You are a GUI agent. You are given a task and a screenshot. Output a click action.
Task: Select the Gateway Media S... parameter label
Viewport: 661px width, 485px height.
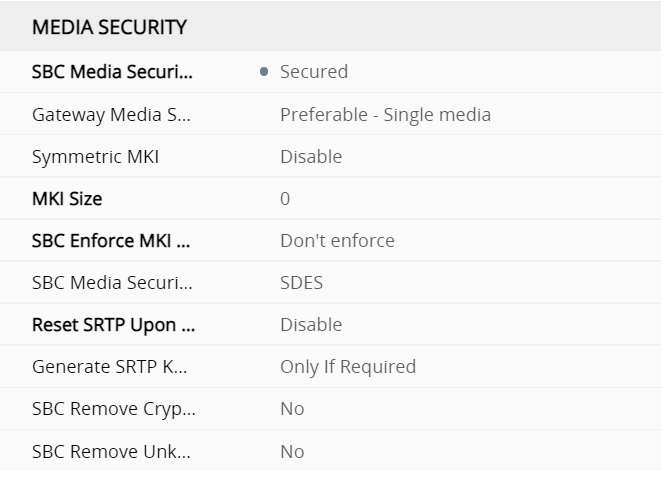pyautogui.click(x=110, y=114)
